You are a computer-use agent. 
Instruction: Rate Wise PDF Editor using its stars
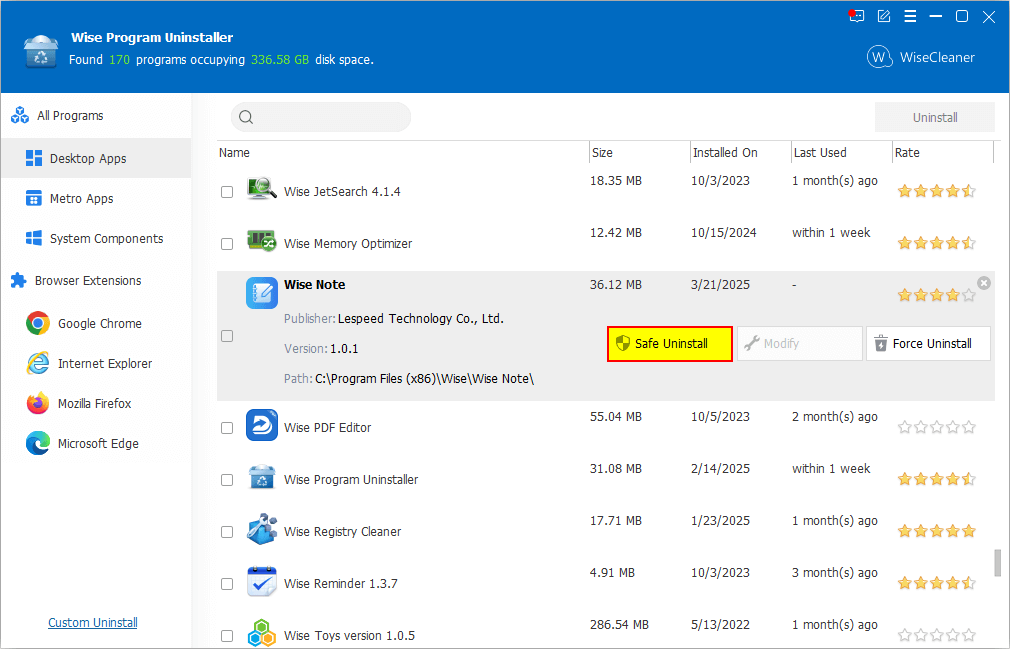[937, 427]
